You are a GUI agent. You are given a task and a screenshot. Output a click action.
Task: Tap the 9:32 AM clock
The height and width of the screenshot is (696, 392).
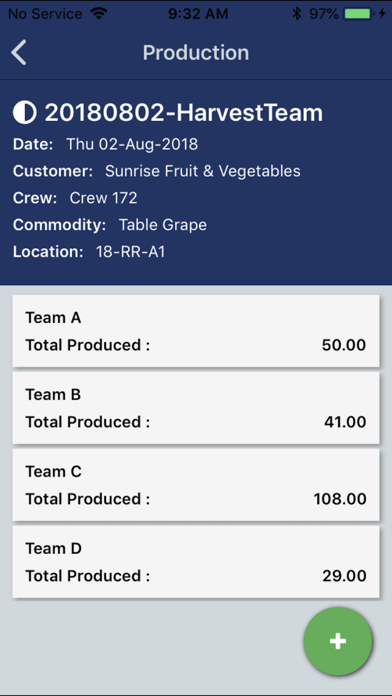[198, 14]
